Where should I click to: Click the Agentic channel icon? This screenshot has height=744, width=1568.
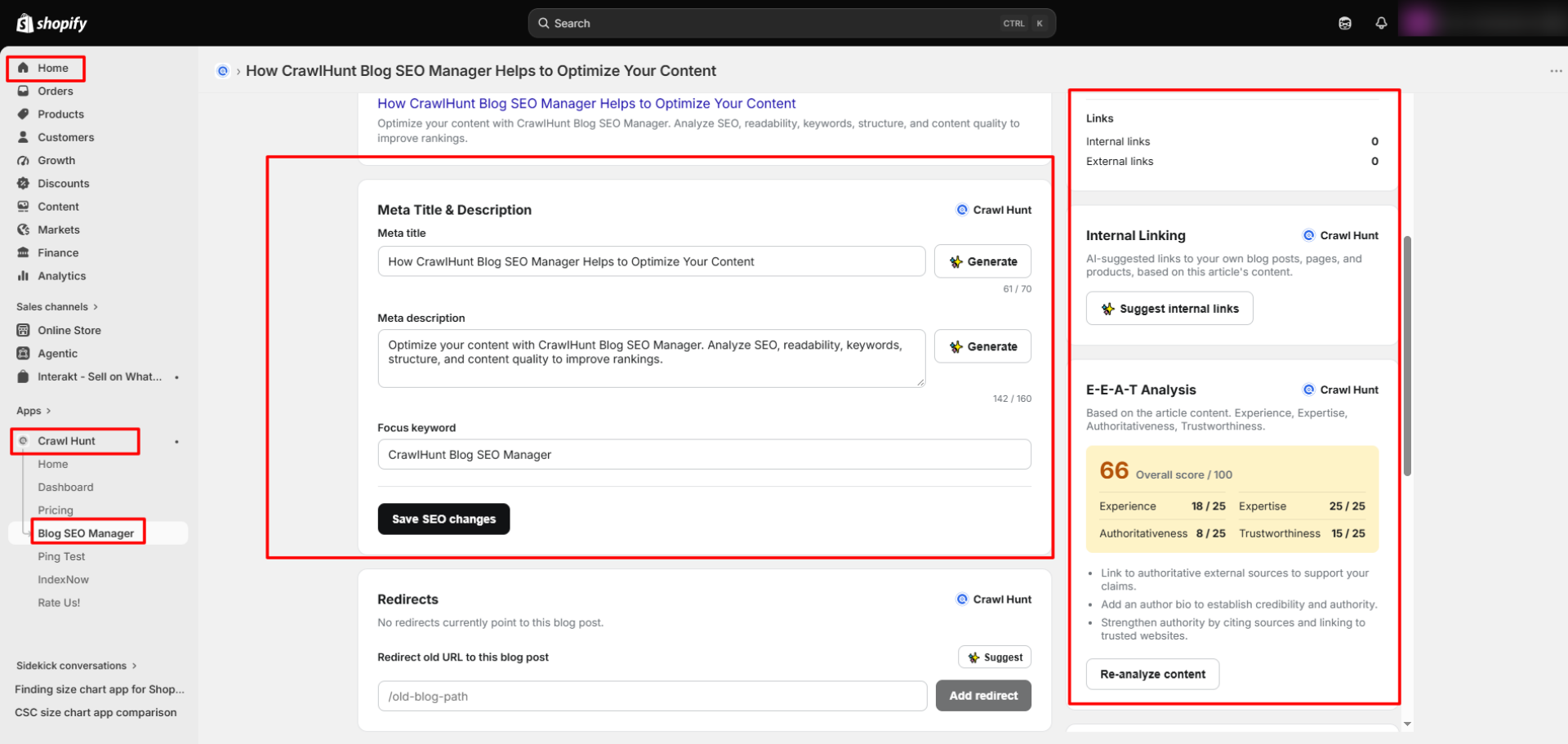point(23,353)
